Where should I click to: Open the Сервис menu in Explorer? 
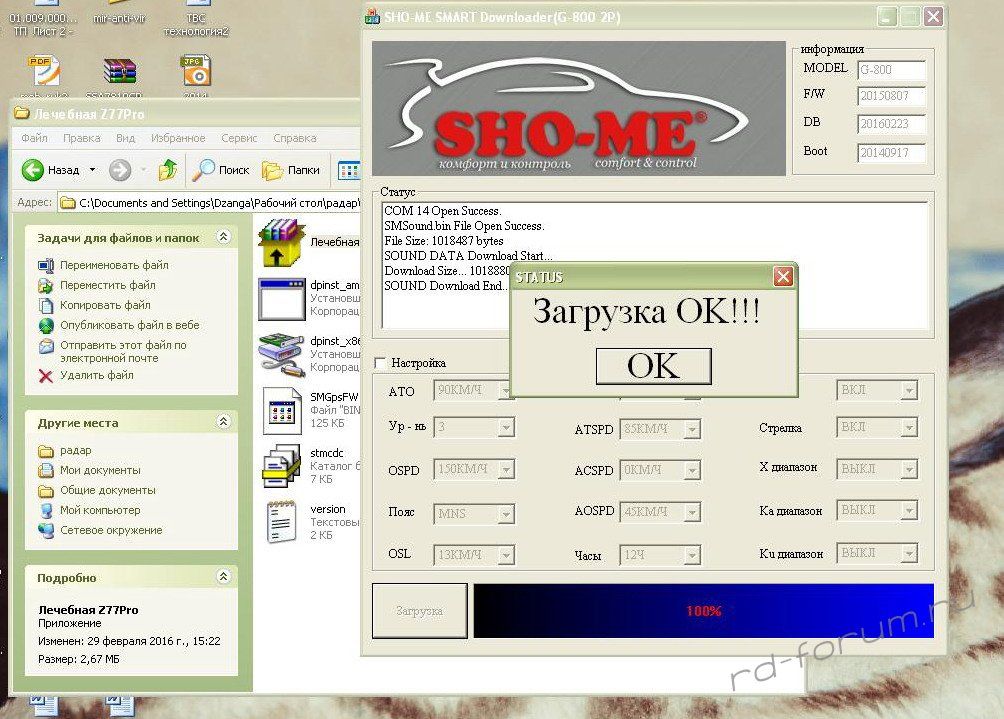(239, 138)
